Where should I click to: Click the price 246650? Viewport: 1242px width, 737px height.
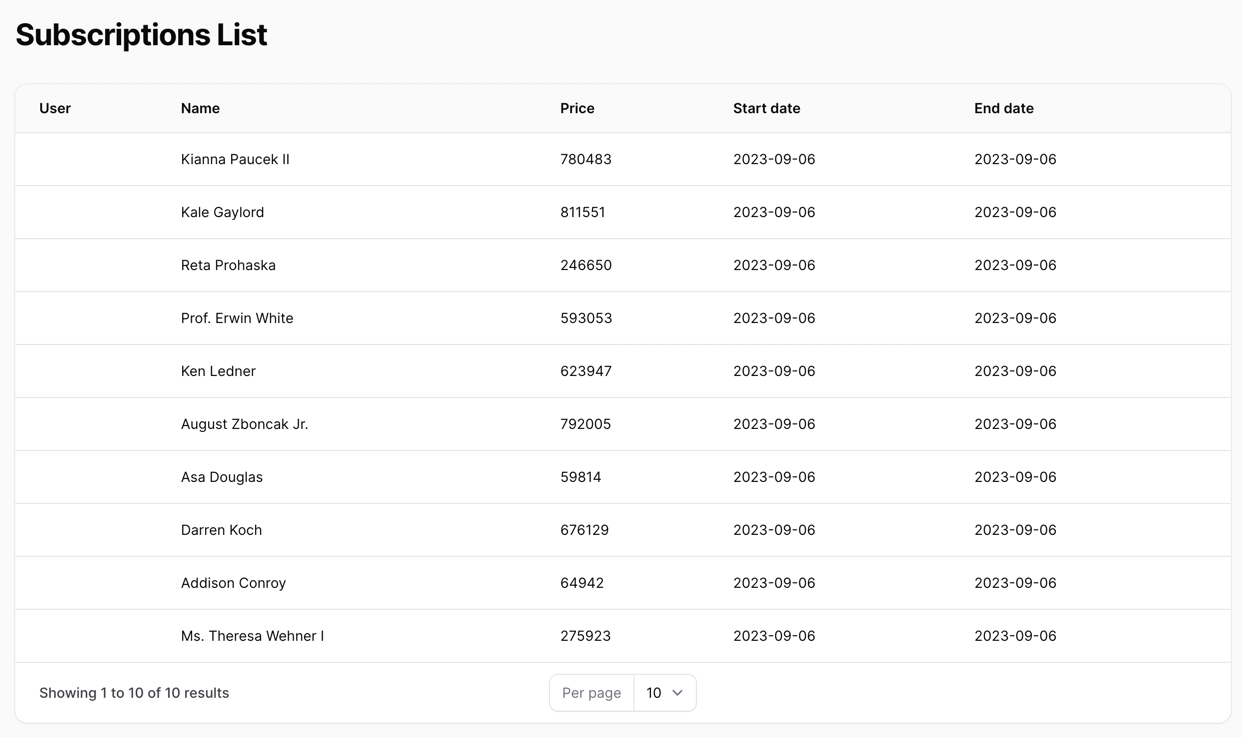[586, 265]
